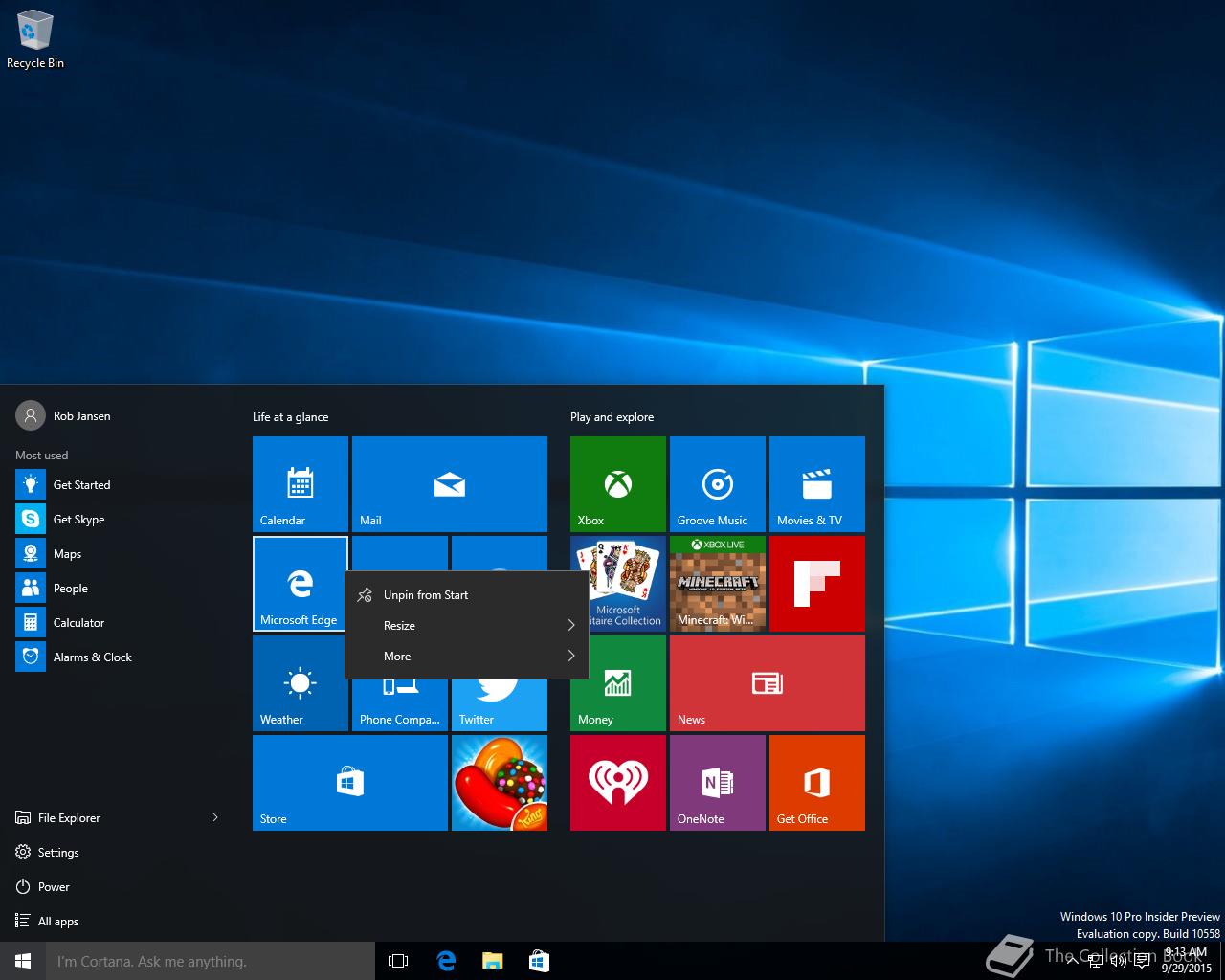Open the Groove Music tile
1225x980 pixels.
click(x=718, y=484)
